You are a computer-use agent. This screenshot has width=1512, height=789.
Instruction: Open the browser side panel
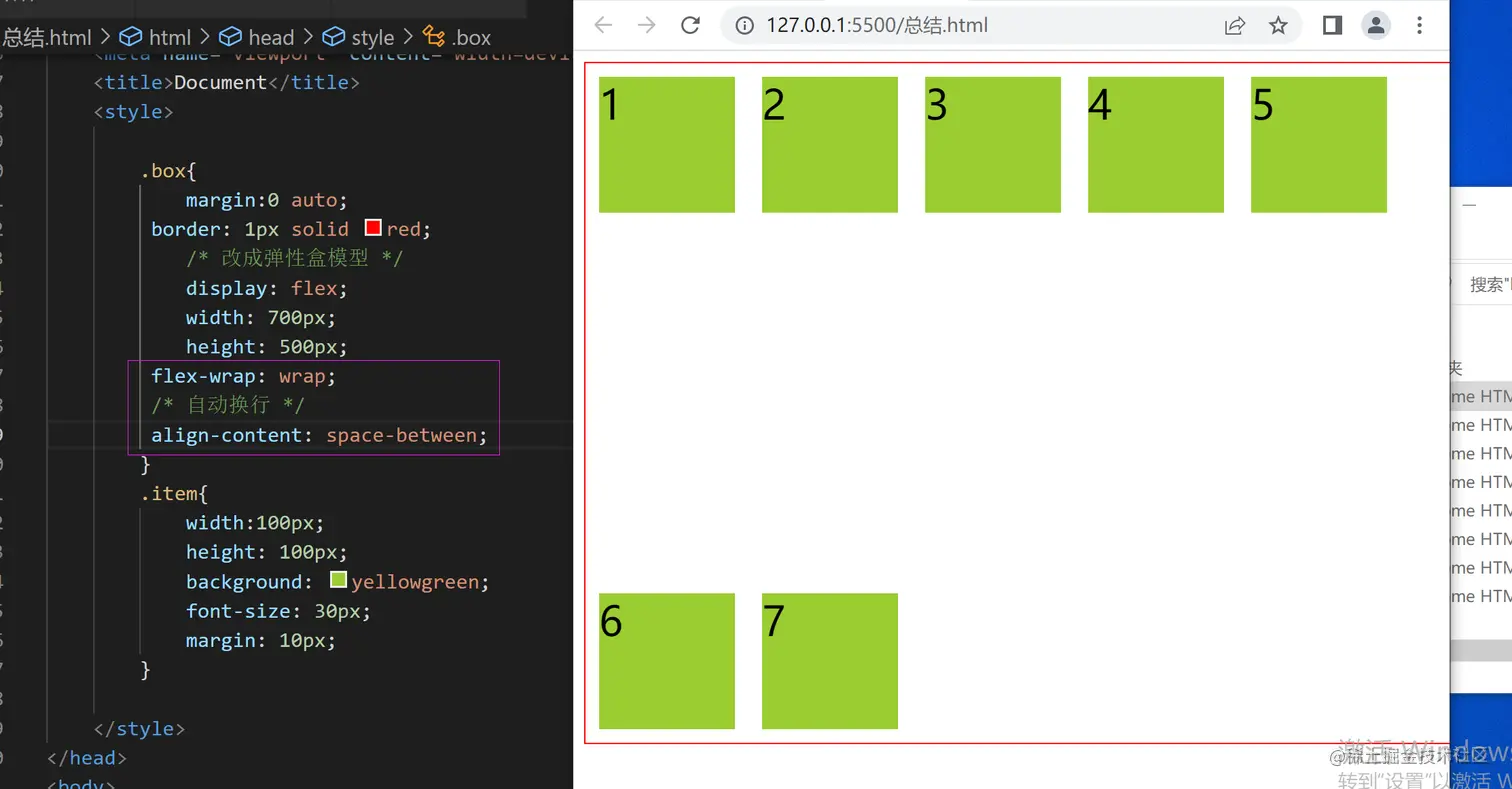1332,26
